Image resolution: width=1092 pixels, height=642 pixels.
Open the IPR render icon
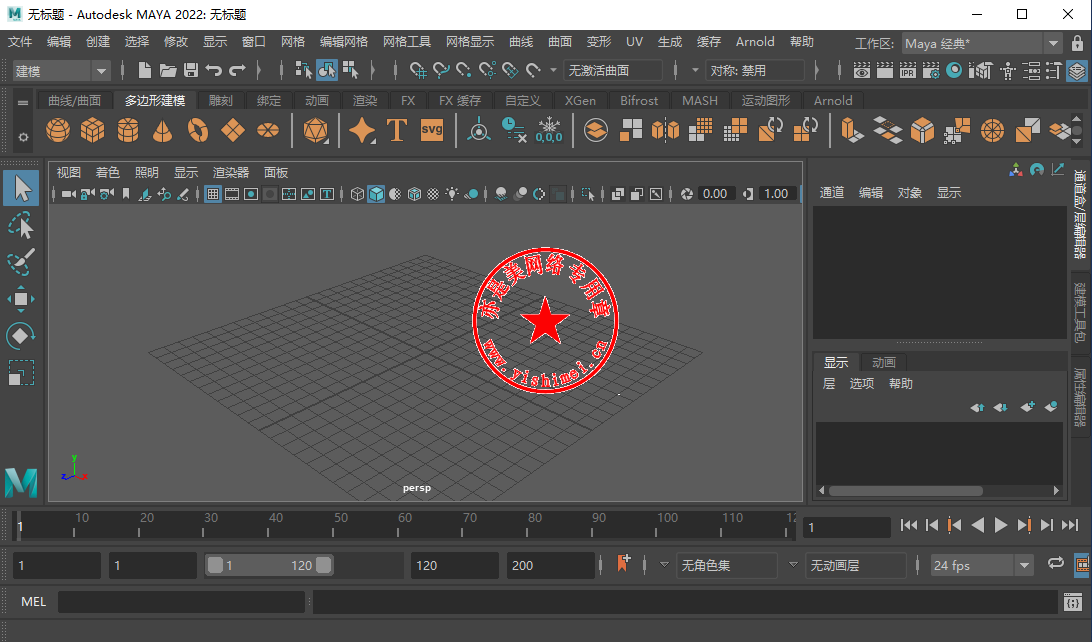(907, 70)
